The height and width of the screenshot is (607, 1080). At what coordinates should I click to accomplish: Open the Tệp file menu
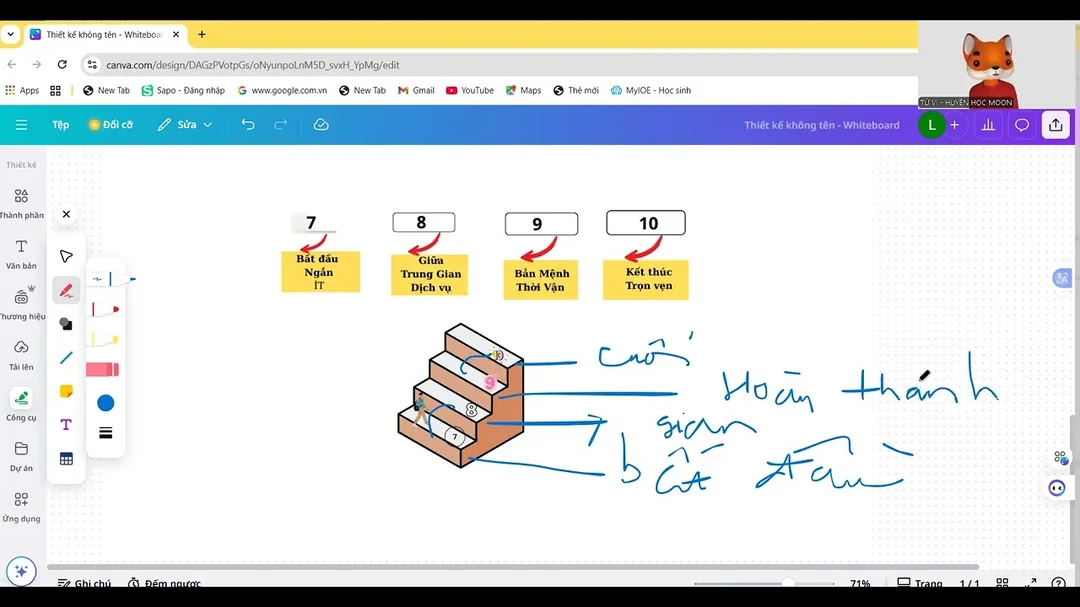[61, 125]
